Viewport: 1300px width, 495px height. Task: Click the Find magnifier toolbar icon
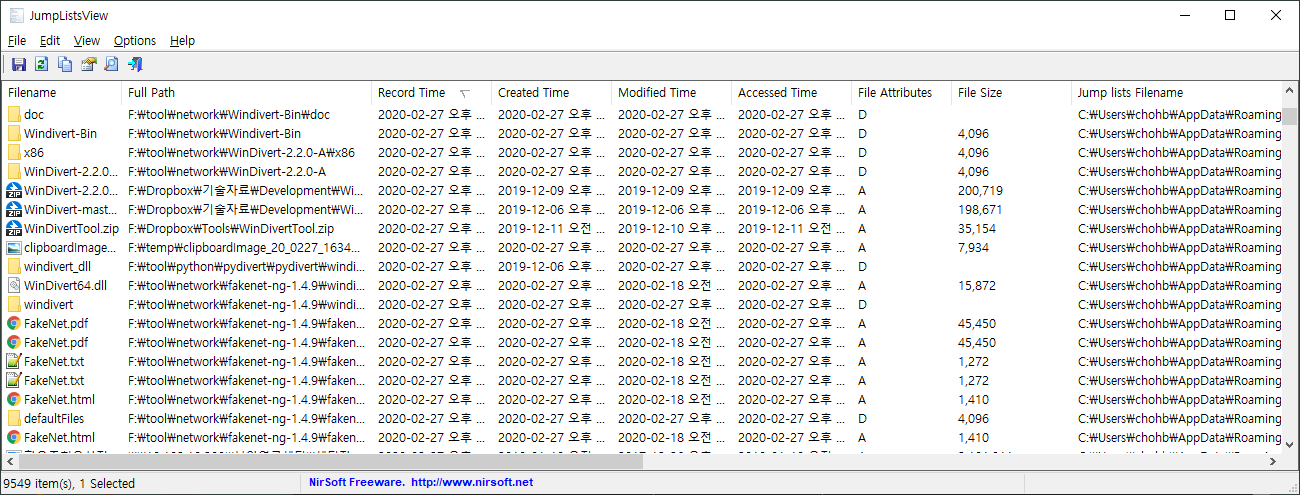point(111,65)
